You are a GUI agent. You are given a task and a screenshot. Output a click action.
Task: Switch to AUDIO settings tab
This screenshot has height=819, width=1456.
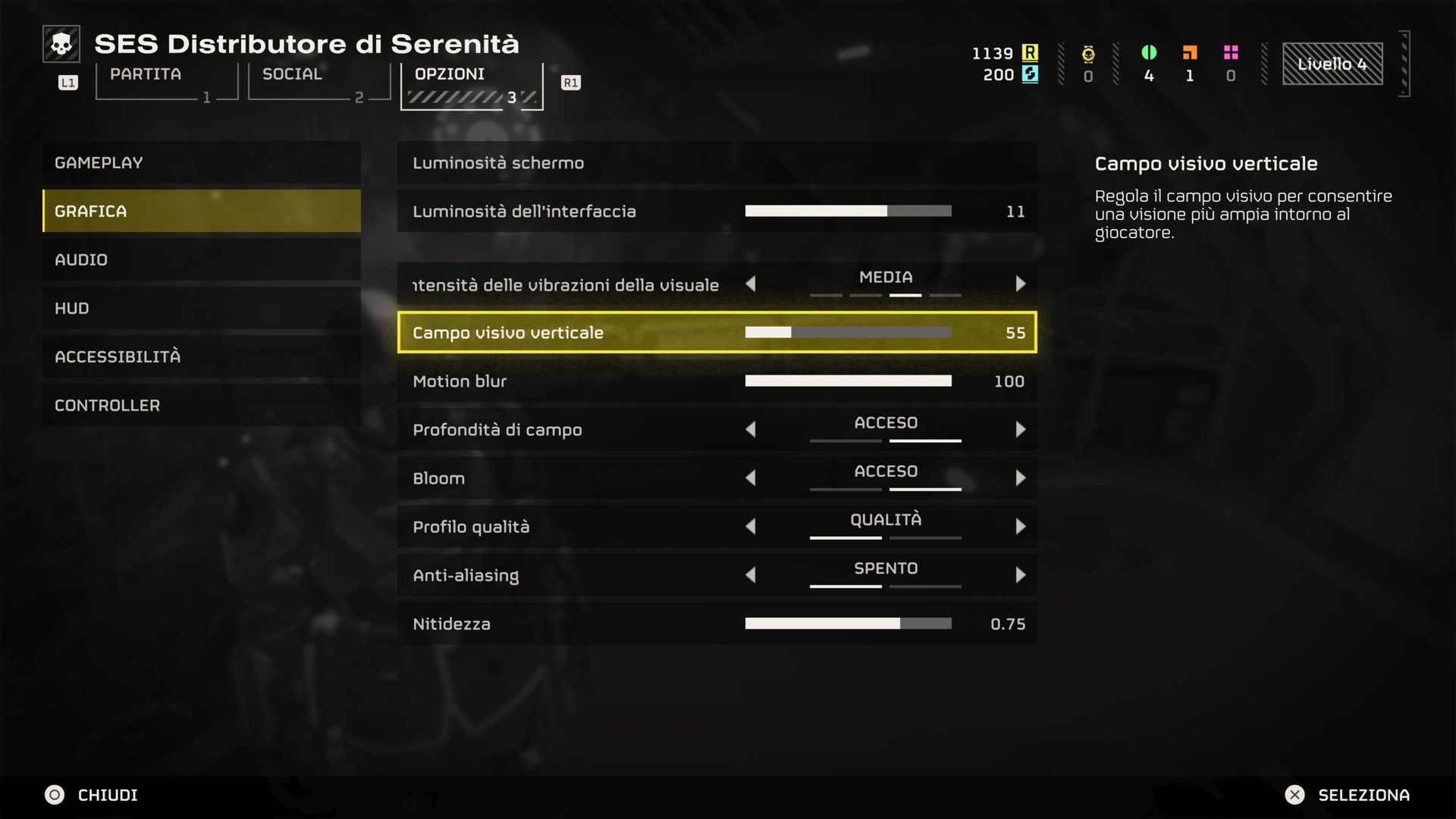point(81,259)
